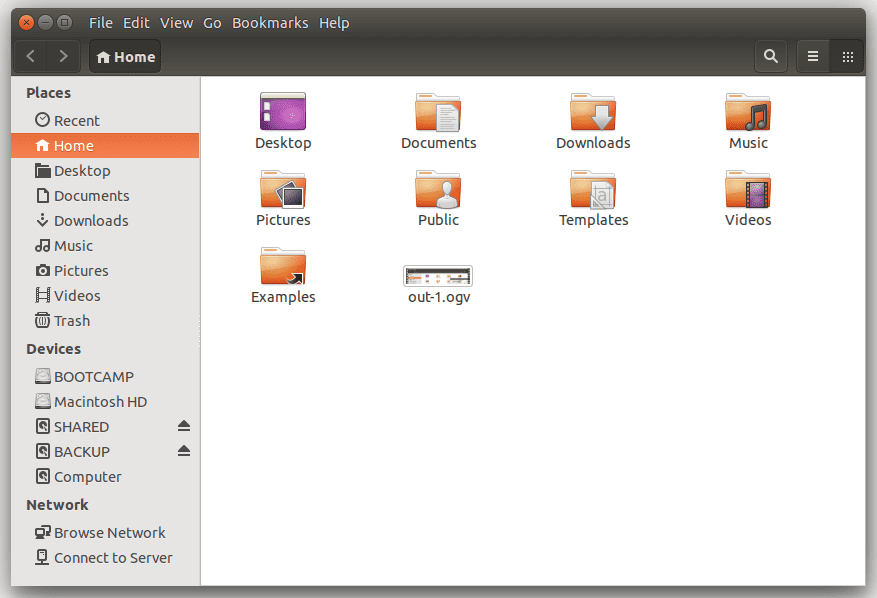Eject the BACKUP volume
This screenshot has height=598, width=877.
point(184,451)
